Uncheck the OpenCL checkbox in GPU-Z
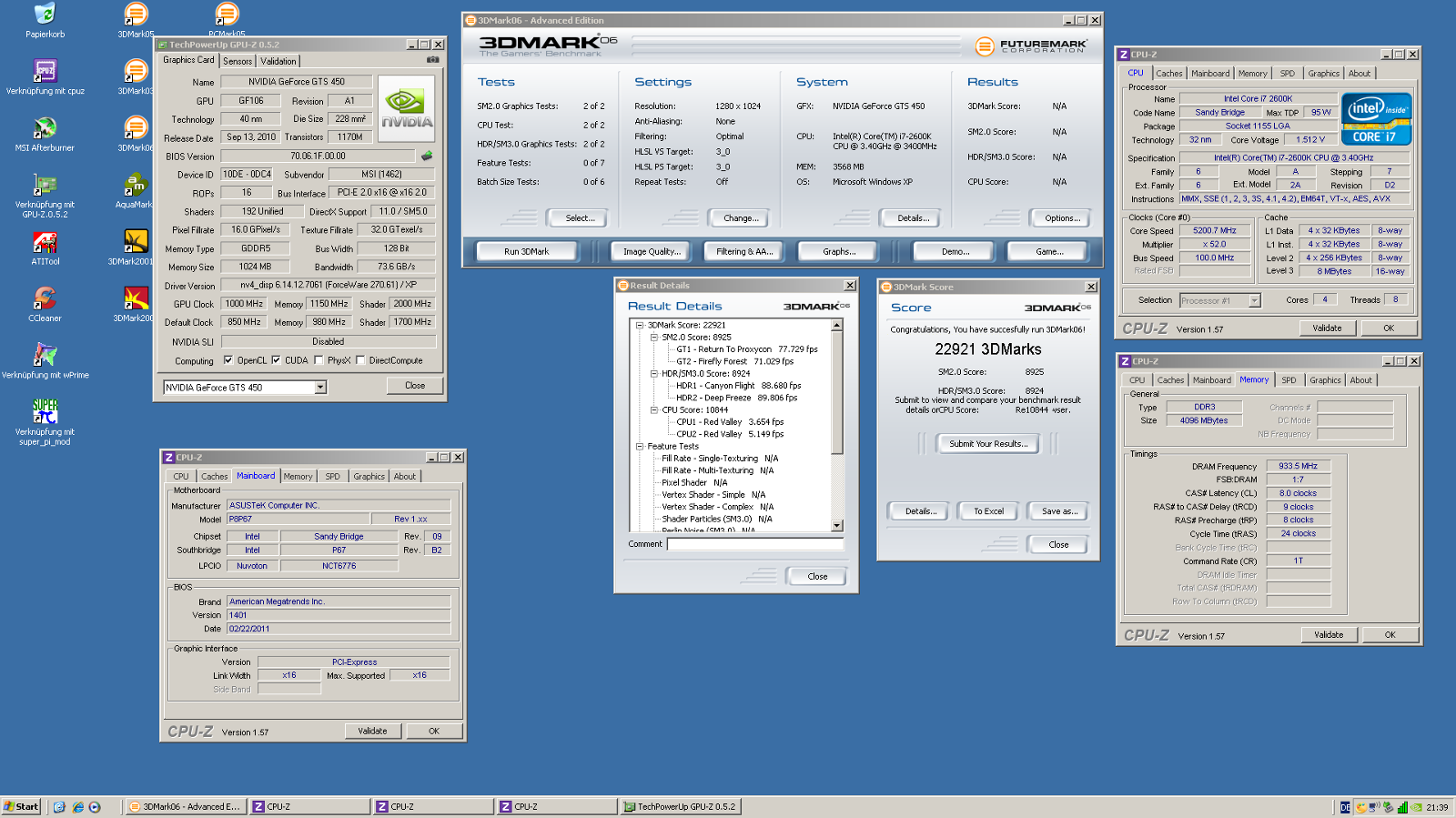The width and height of the screenshot is (1456, 818). pyautogui.click(x=228, y=360)
